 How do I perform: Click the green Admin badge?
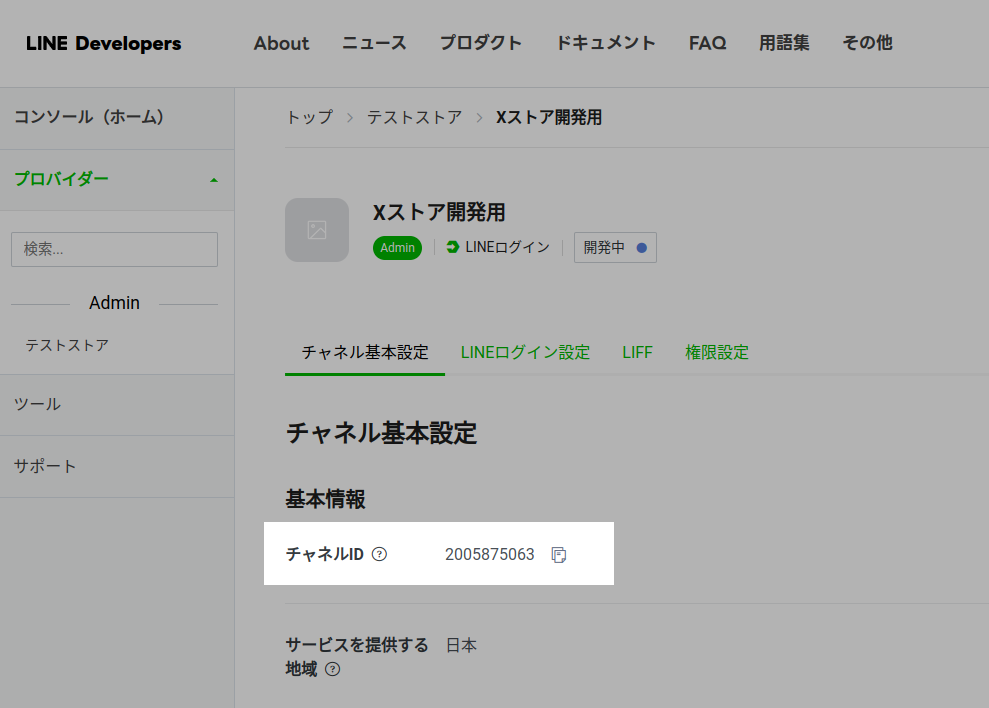point(397,247)
